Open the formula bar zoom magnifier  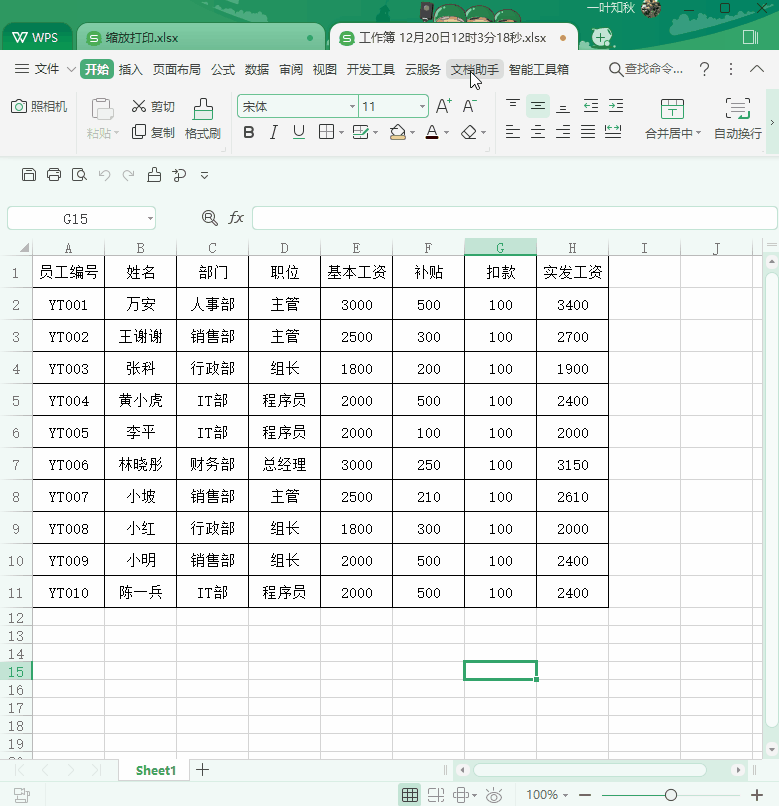pyautogui.click(x=210, y=218)
